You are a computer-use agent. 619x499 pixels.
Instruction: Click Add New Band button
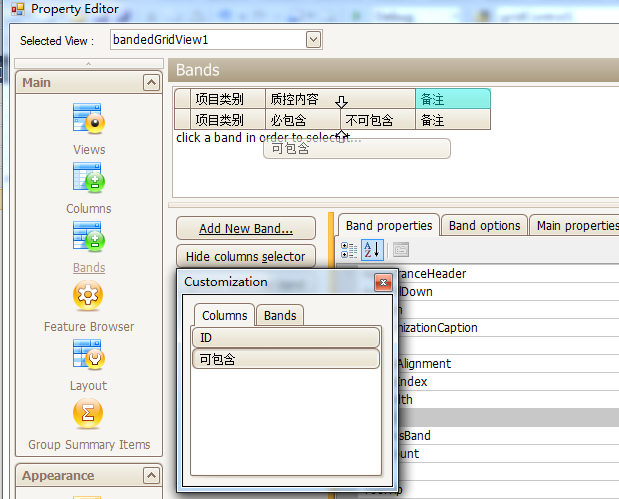246,228
